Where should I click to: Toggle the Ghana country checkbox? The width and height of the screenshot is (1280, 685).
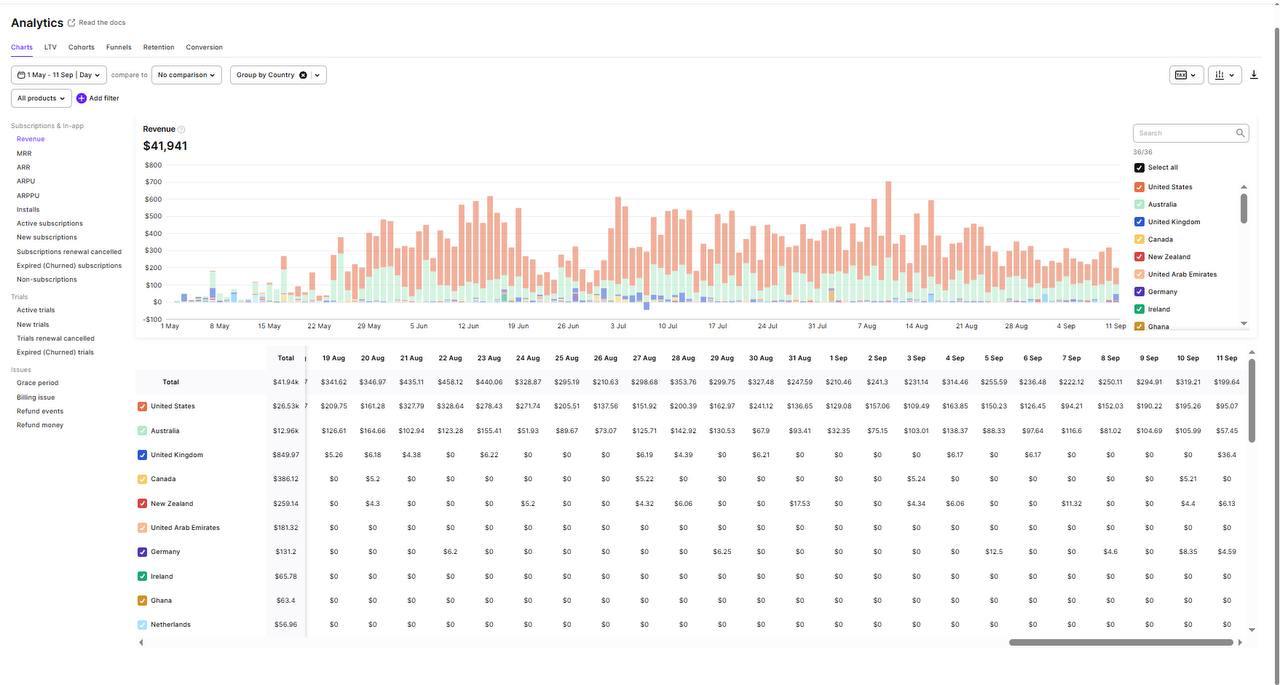pos(1137,323)
